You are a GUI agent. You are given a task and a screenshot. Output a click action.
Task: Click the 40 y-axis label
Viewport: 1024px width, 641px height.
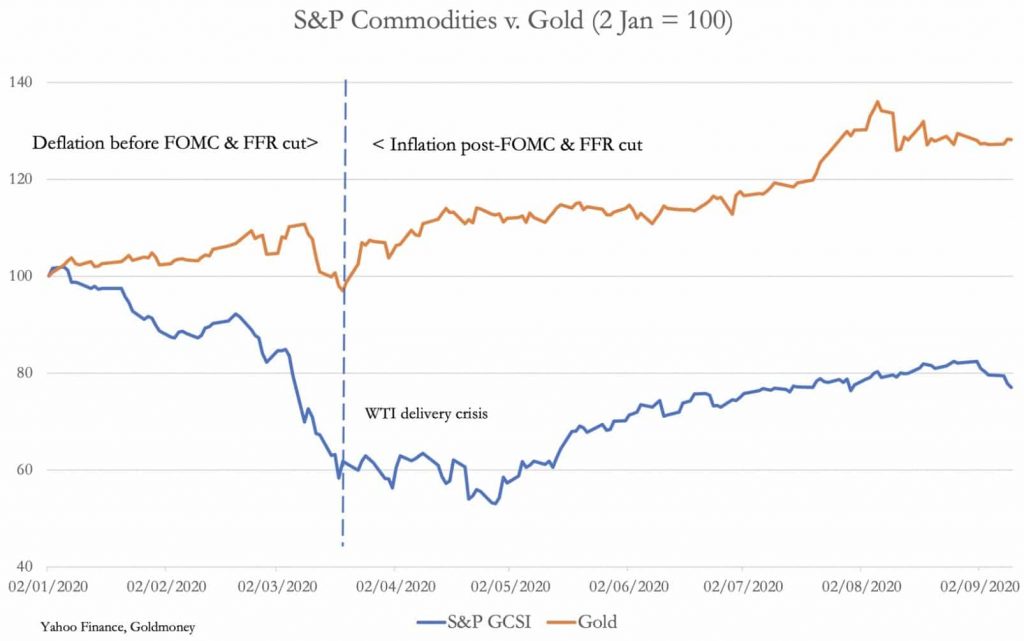click(x=24, y=567)
